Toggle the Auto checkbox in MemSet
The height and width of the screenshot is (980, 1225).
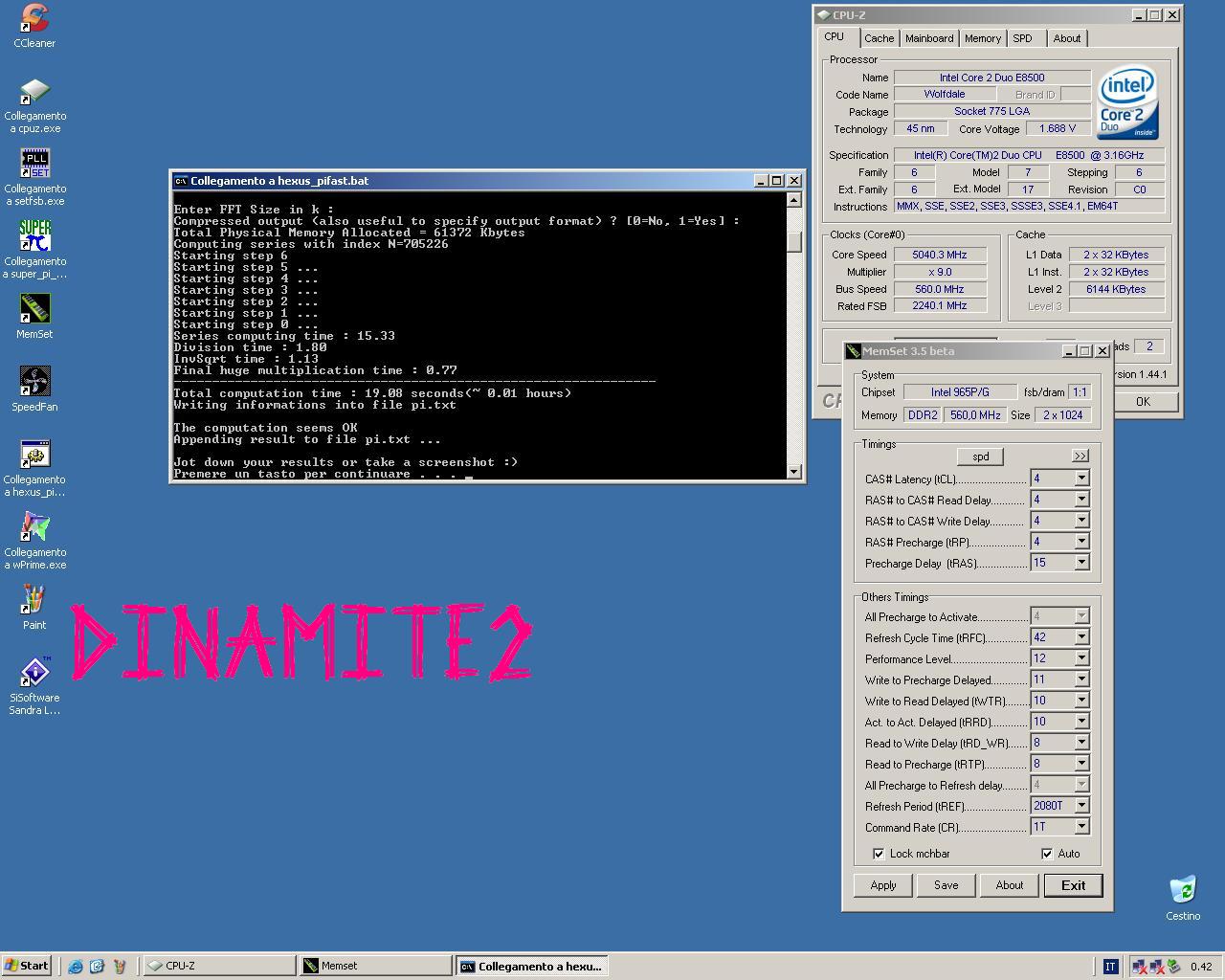[x=1047, y=854]
